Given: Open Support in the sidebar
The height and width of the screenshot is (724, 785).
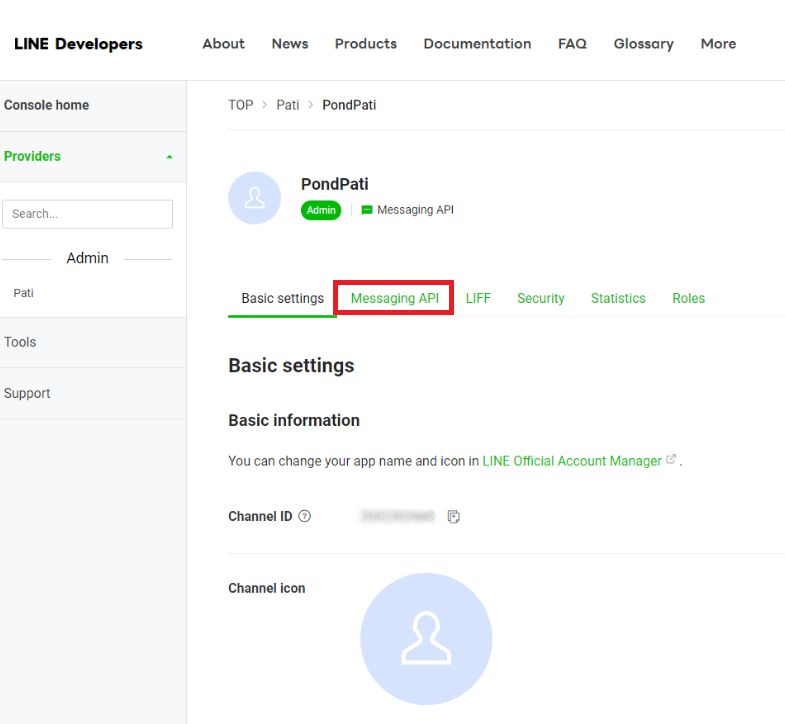Looking at the screenshot, I should (x=27, y=393).
